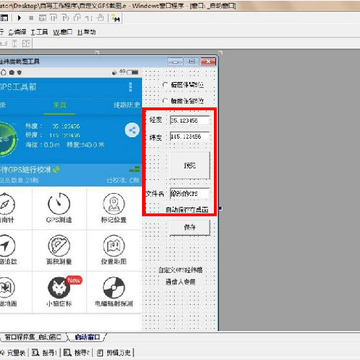Click the 文件名 input field
The height and width of the screenshot is (360, 360).
(189, 194)
